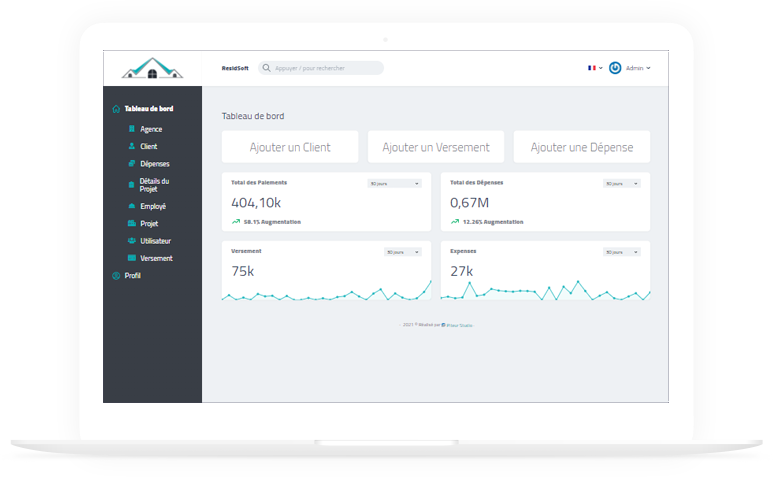Screen dimensions: 773x478
Task: Open Détails du Projet page
Action: [154, 185]
